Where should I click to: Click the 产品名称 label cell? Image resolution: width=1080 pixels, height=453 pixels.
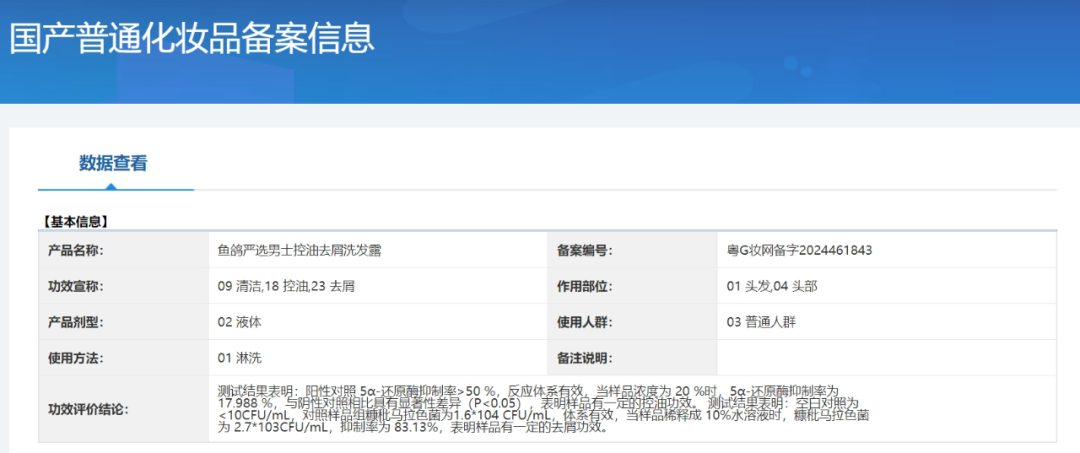click(124, 250)
